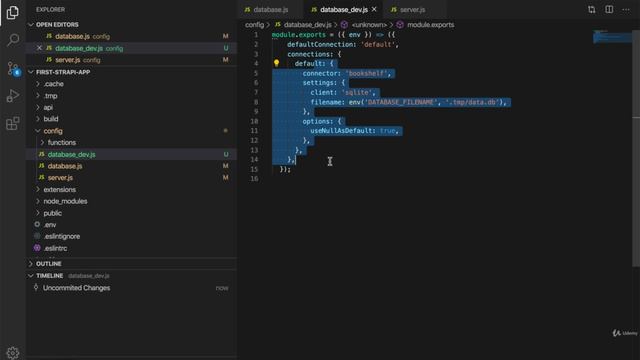Image resolution: width=640 pixels, height=360 pixels.
Task: Click the 'sqlite' client string
Action: 356,92
